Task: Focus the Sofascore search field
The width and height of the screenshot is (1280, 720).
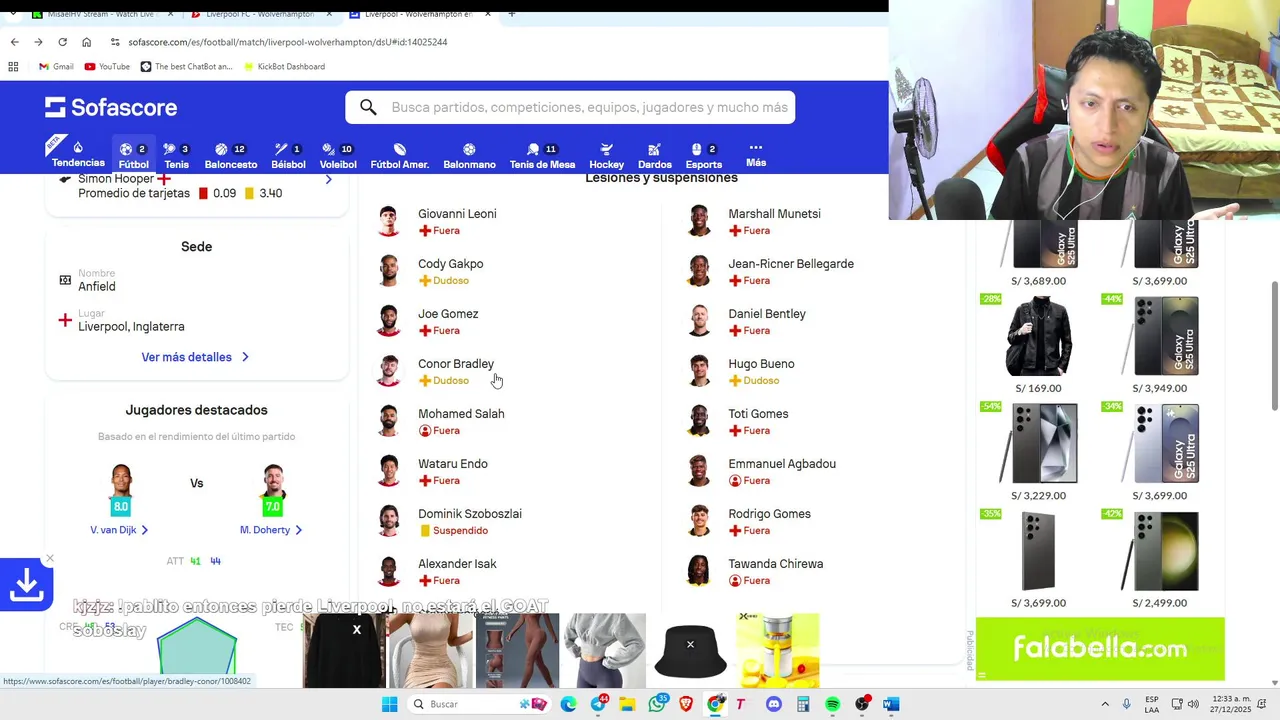Action: [x=570, y=107]
